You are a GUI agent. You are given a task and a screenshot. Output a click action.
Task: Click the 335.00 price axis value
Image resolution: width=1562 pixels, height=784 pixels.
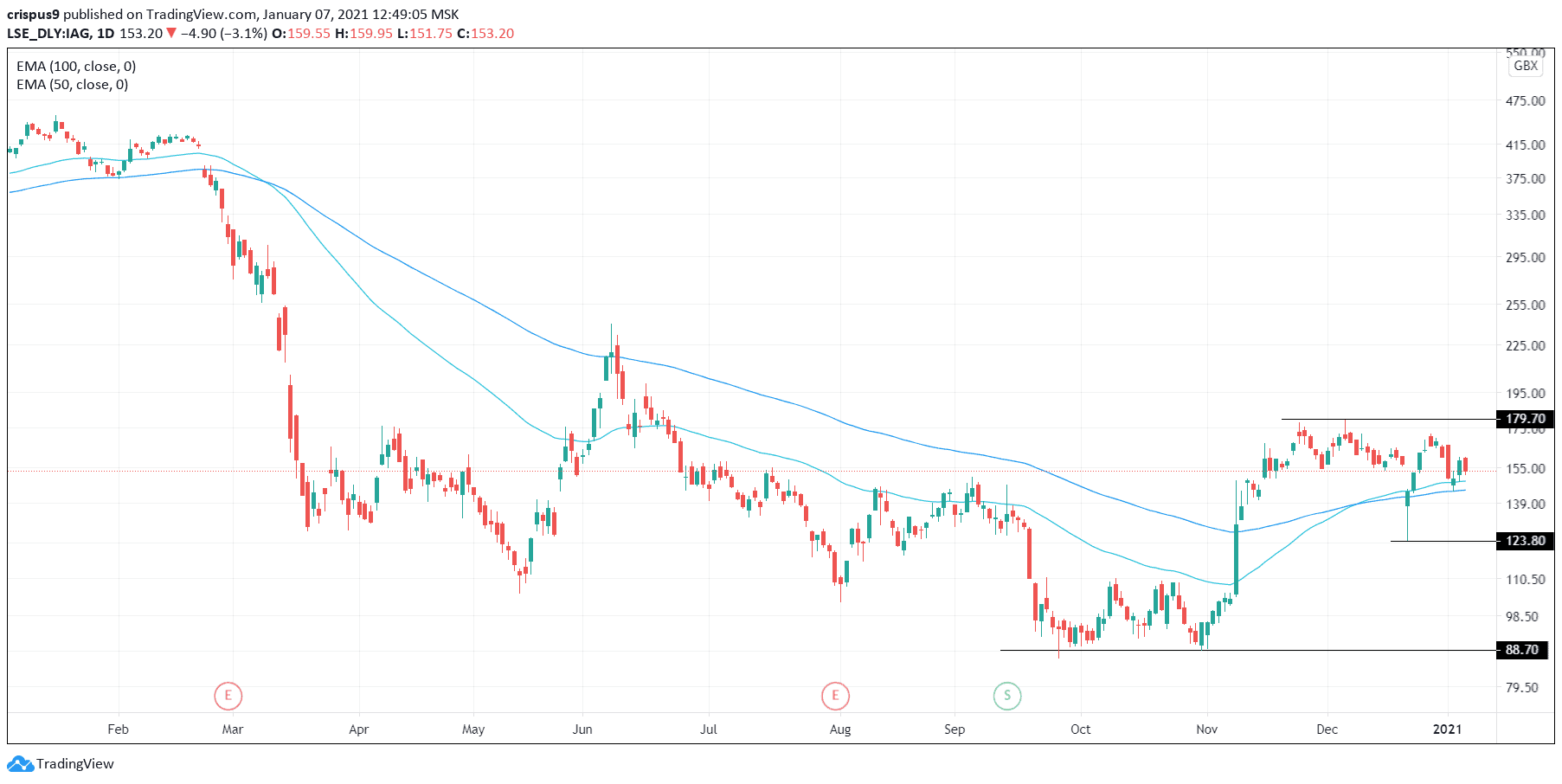click(x=1525, y=215)
